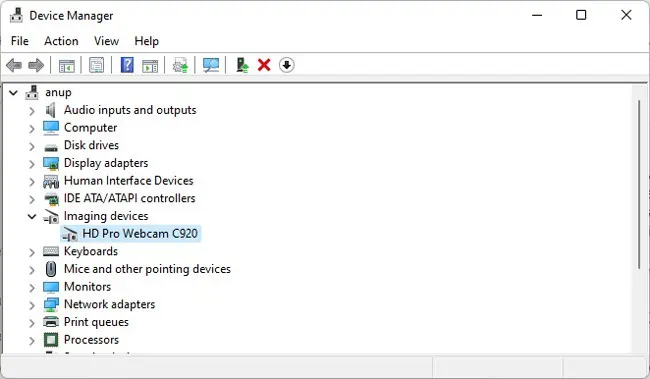Expand the Display adapters category
Image resolution: width=650 pixels, height=379 pixels.
[x=32, y=164]
